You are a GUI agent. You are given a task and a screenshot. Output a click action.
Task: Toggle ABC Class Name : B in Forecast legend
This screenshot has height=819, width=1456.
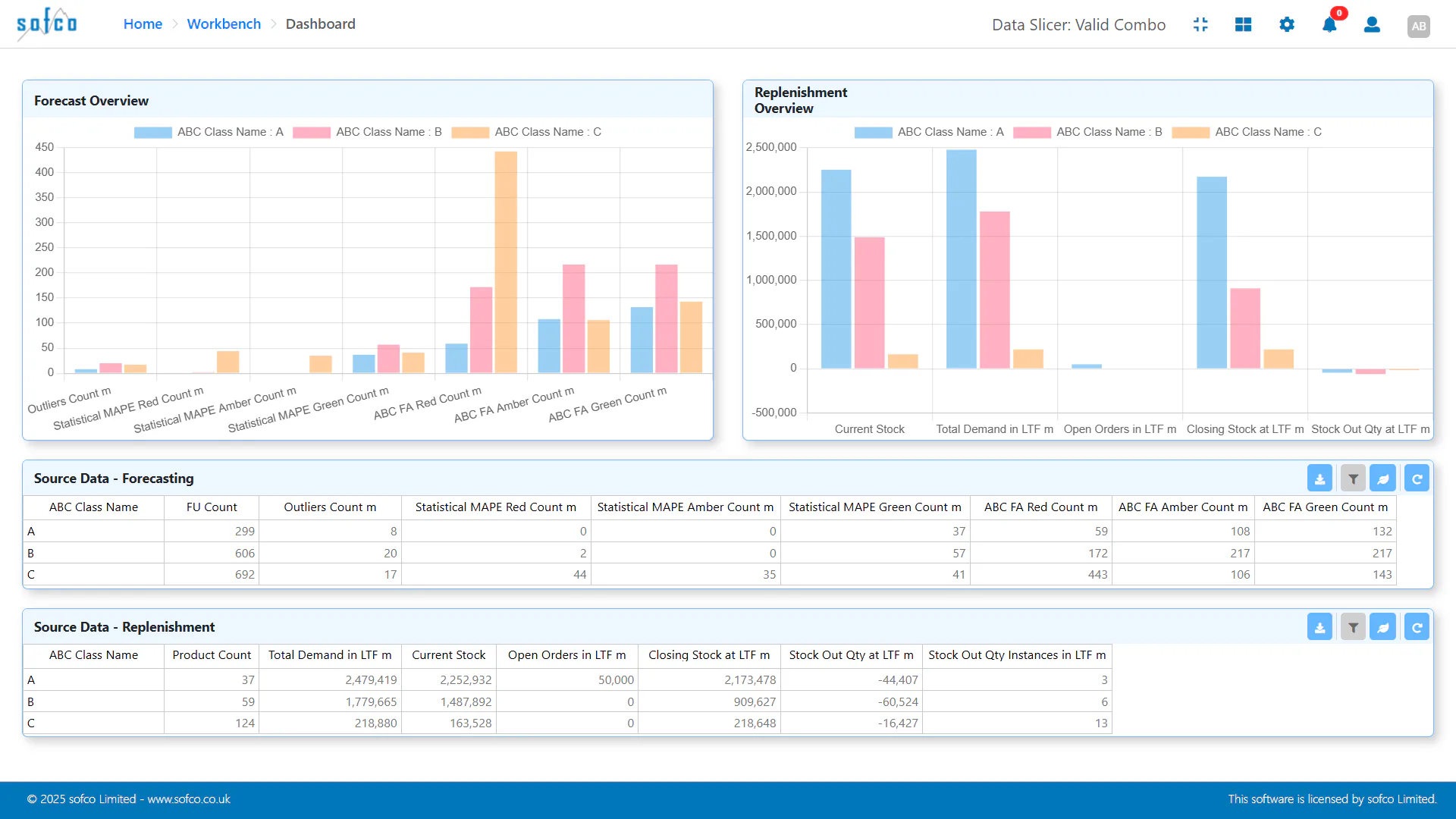(367, 132)
